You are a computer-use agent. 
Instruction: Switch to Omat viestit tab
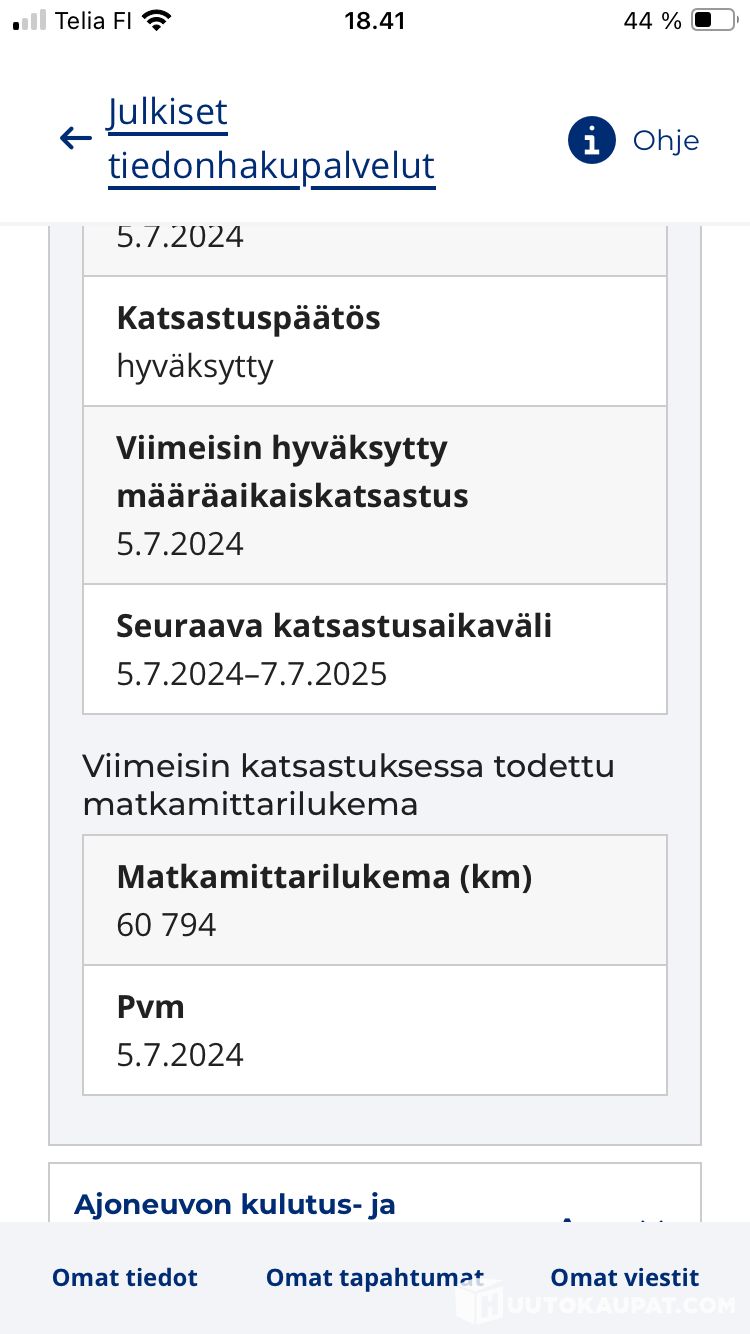[x=625, y=1277]
